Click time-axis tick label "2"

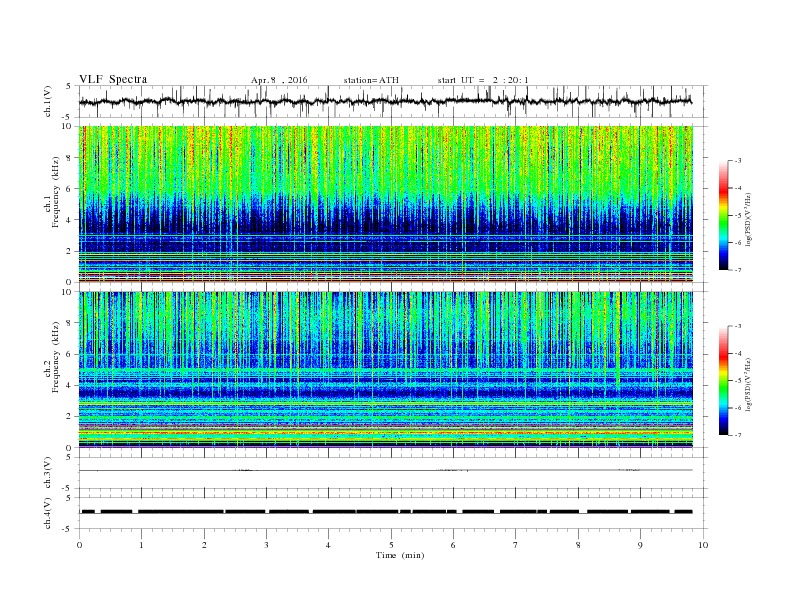(204, 545)
